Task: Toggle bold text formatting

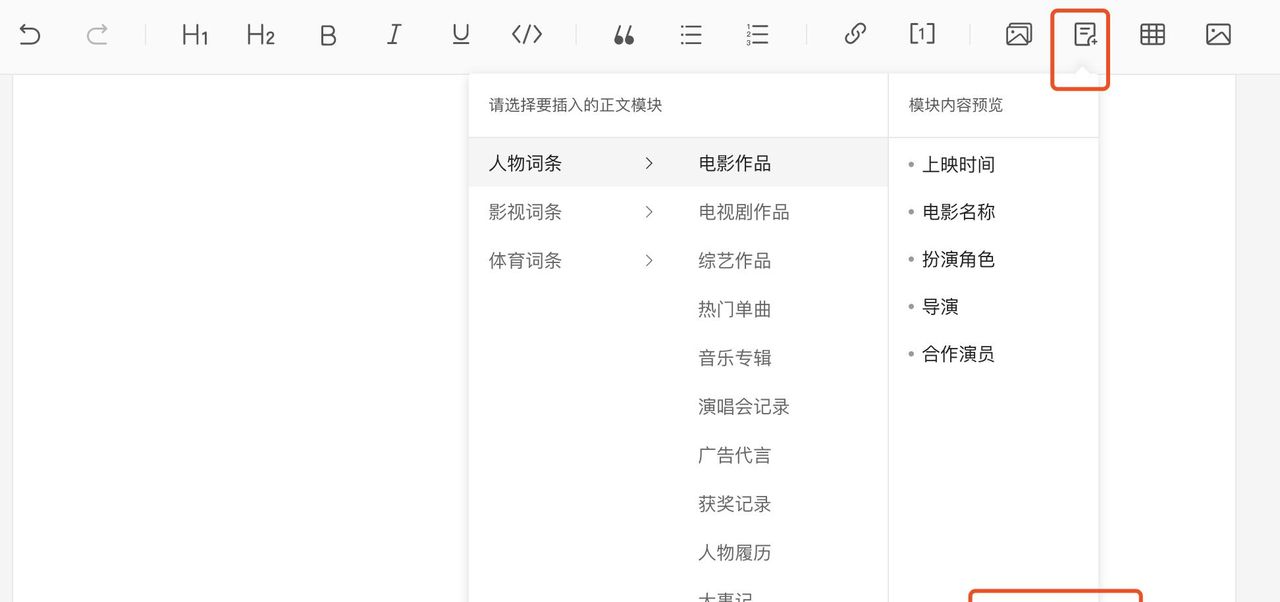Action: click(x=328, y=33)
